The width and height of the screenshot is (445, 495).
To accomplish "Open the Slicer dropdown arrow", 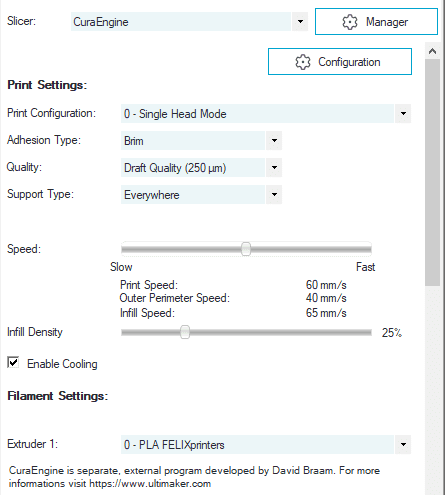I will 300,22.
